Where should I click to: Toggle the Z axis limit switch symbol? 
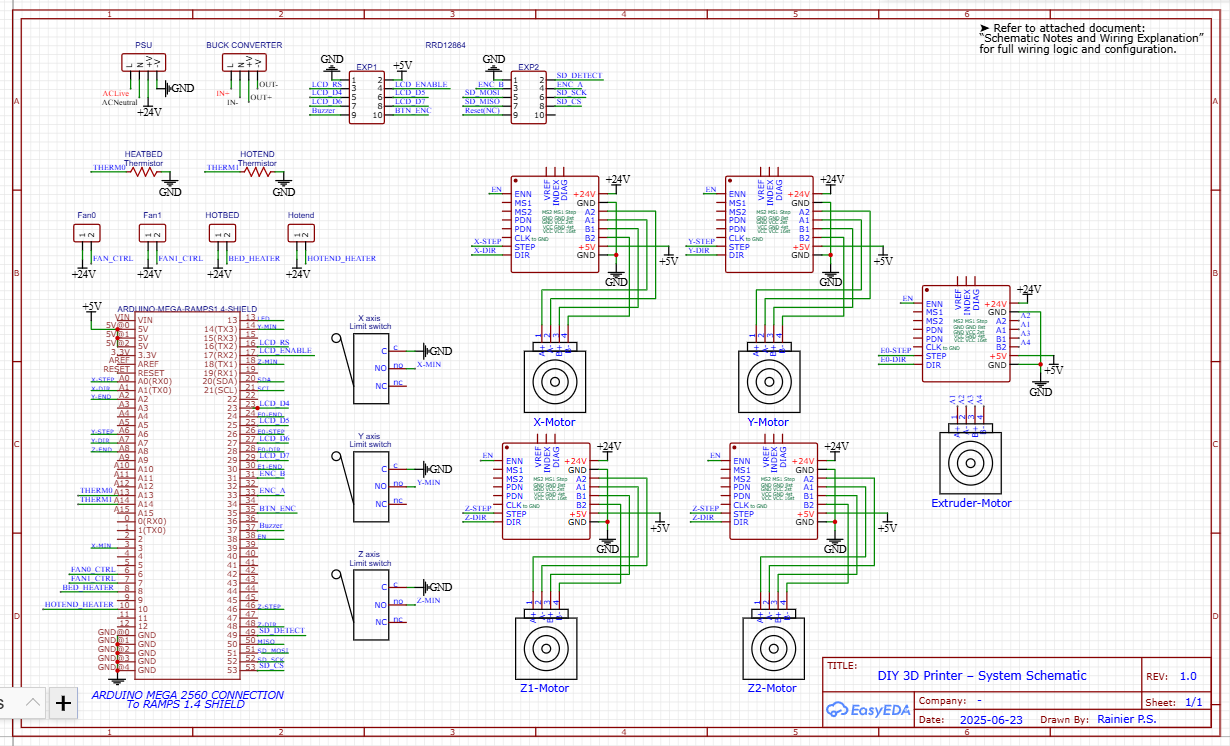tap(369, 605)
